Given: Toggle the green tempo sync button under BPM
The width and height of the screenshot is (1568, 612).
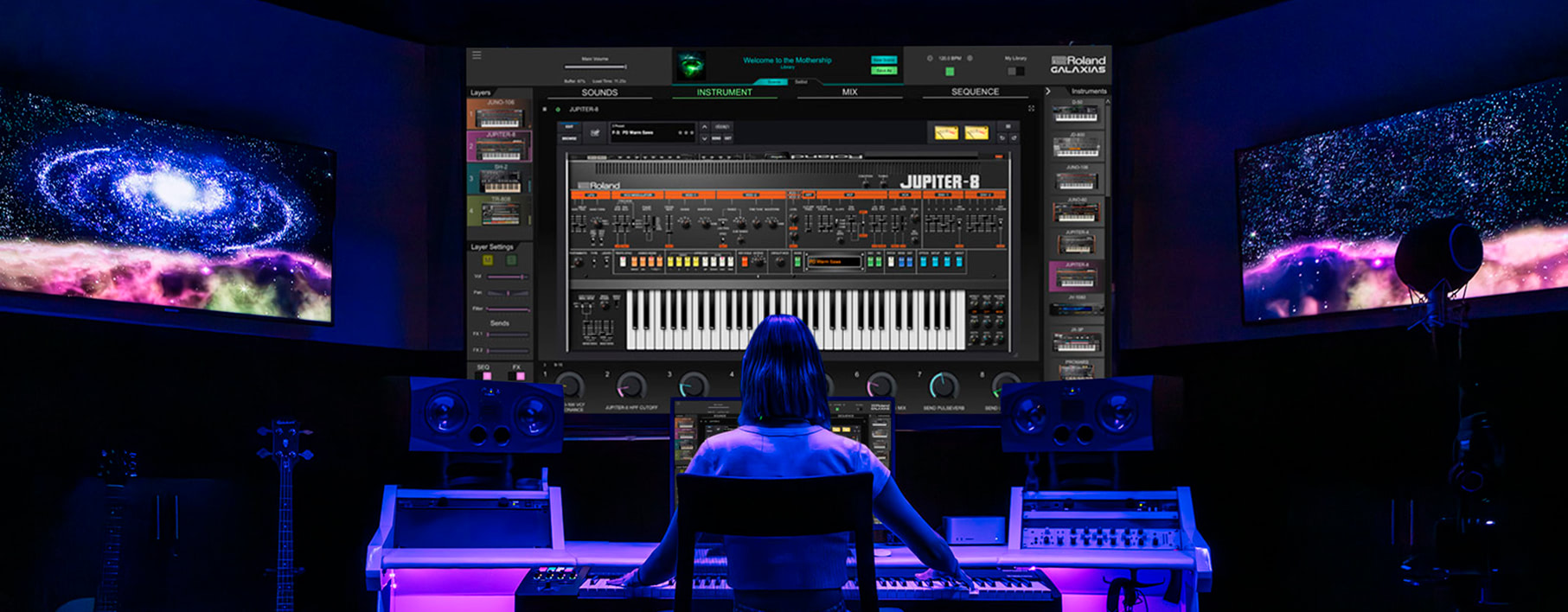Looking at the screenshot, I should pyautogui.click(x=950, y=72).
